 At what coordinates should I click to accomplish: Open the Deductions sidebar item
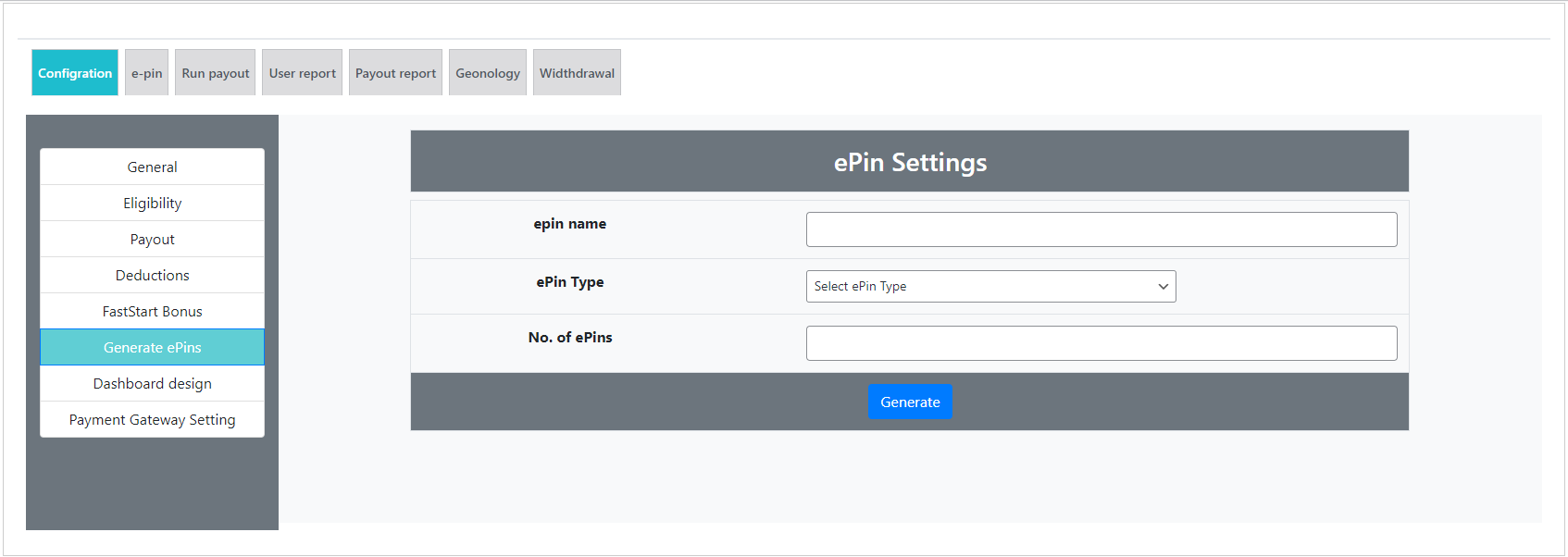point(152,276)
